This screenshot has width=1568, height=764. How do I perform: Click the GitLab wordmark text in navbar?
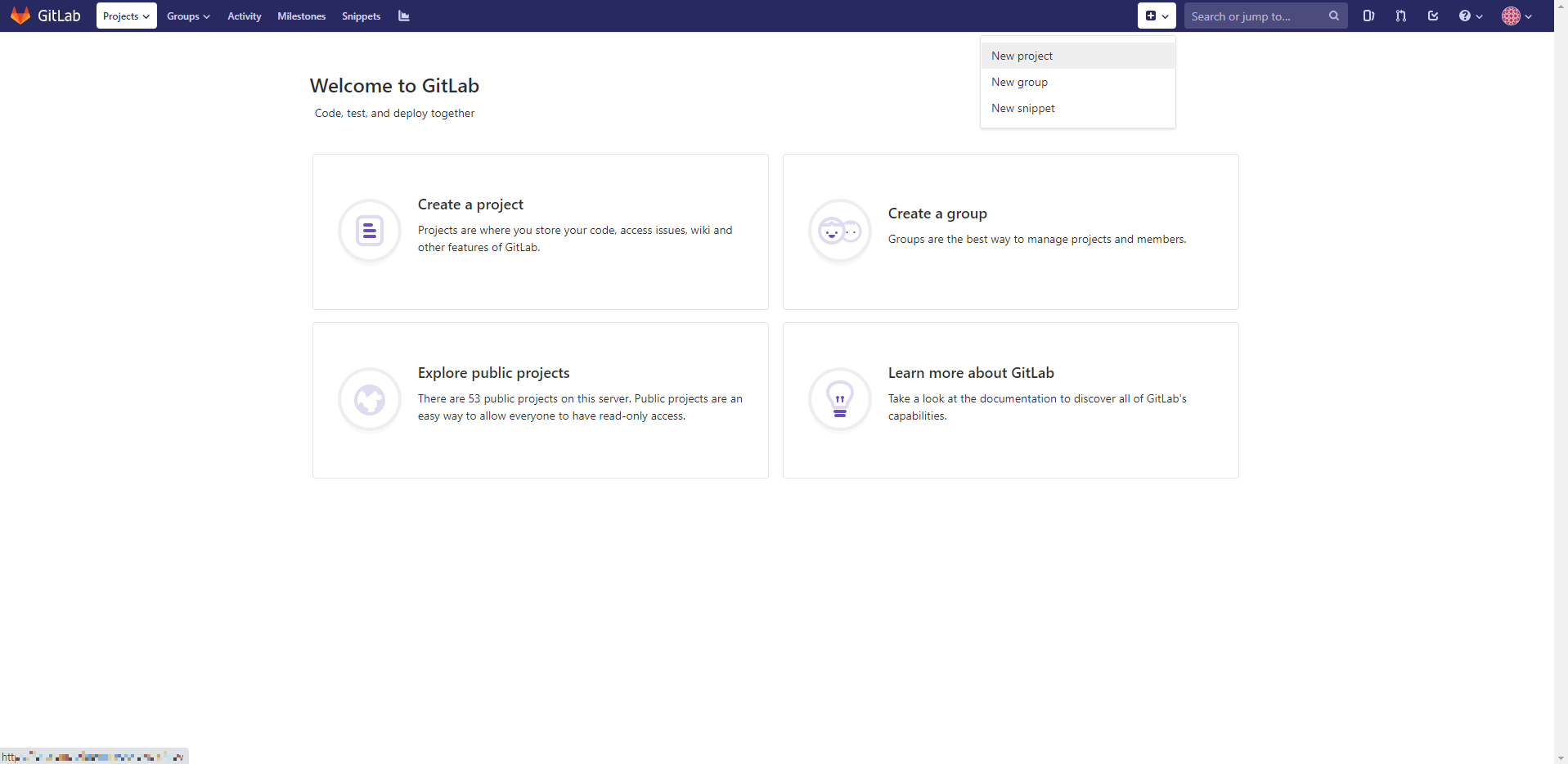click(x=59, y=16)
